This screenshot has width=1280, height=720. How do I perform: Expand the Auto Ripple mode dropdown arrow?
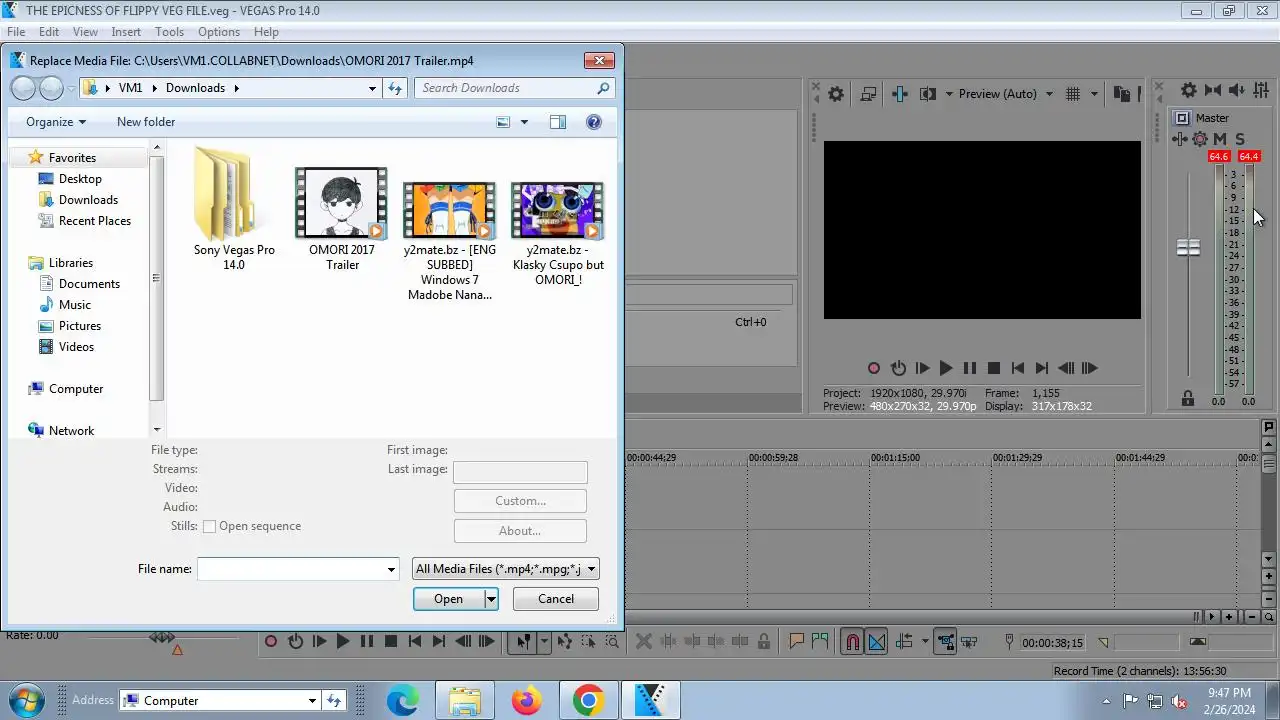925,642
